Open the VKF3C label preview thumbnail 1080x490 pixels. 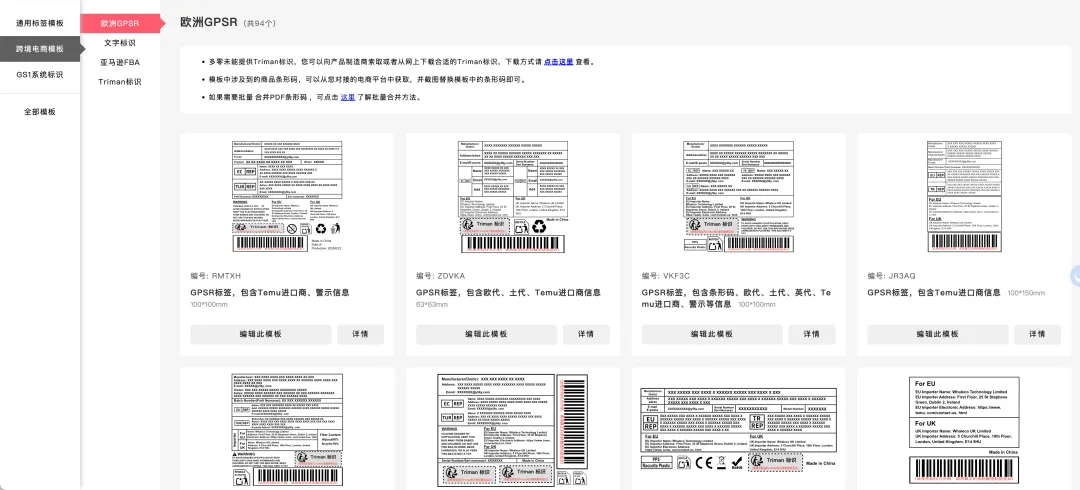[x=738, y=196]
